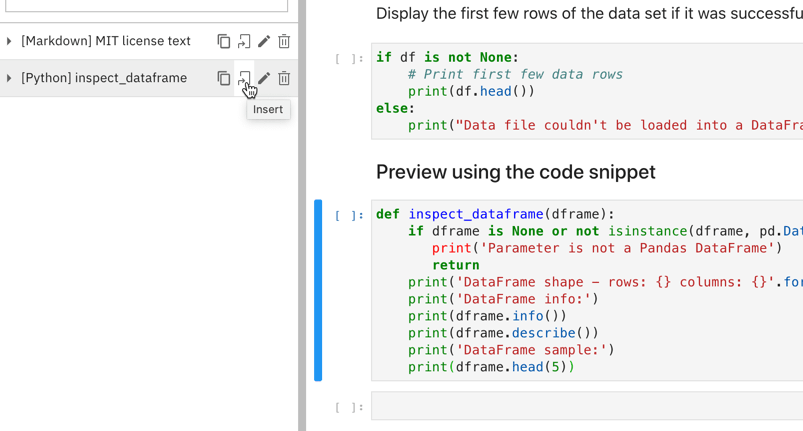Viewport: 803px width, 431px height.
Task: Click the 'print(dframe.info())' line
Action: [x=487, y=316]
